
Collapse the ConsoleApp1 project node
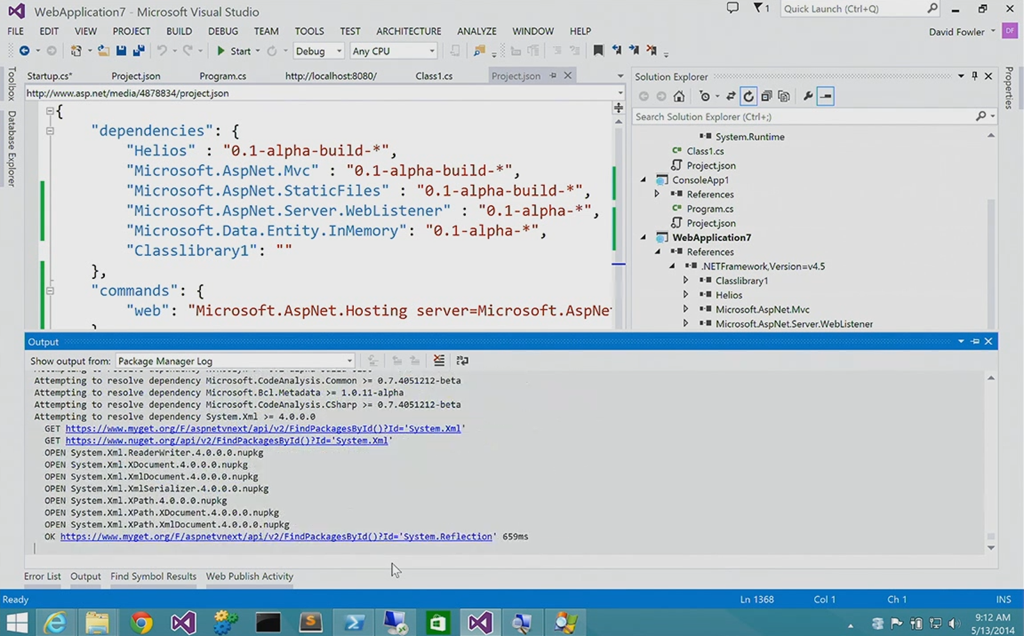tap(643, 180)
